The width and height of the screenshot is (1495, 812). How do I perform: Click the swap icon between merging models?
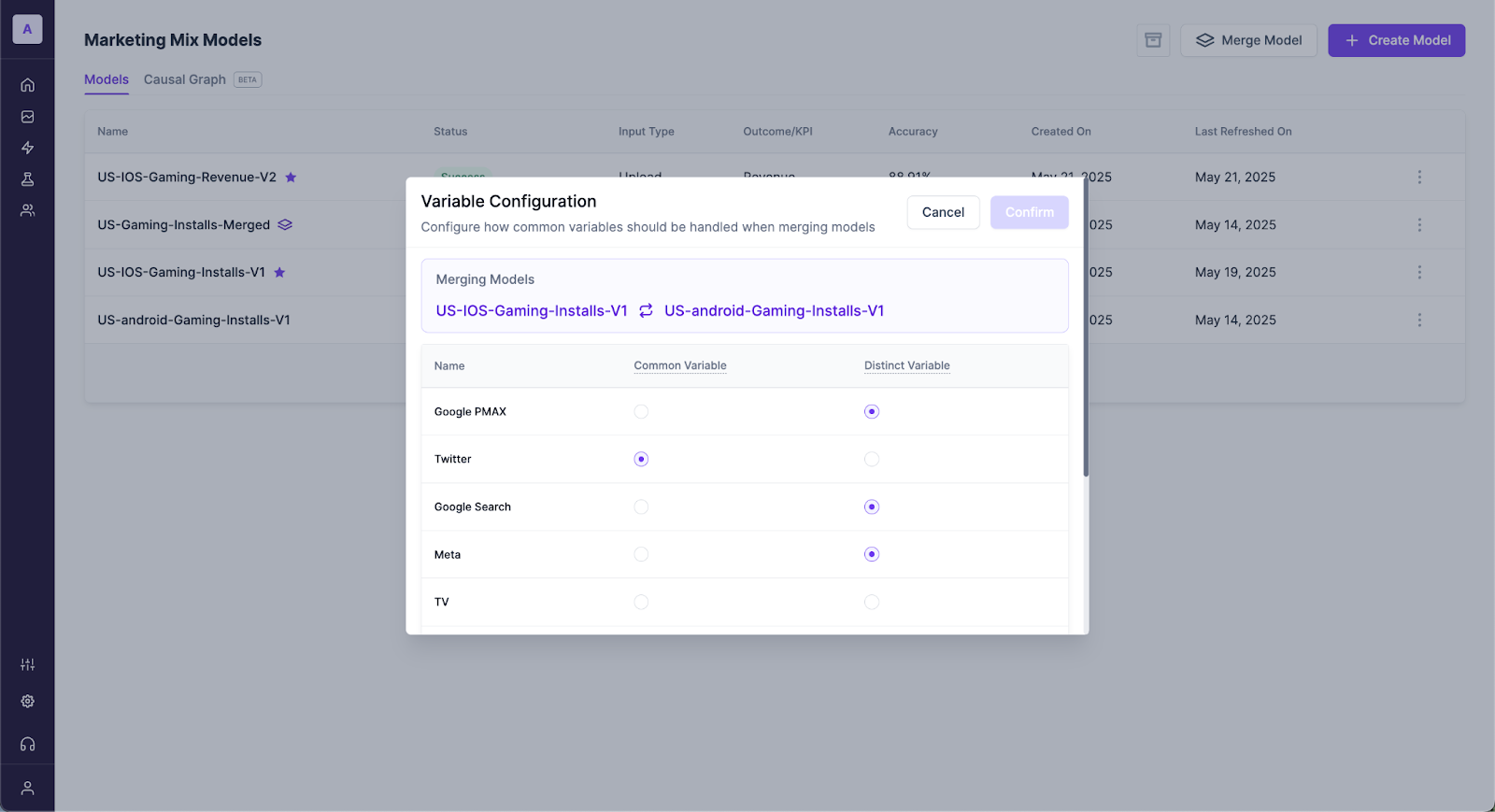(x=646, y=311)
